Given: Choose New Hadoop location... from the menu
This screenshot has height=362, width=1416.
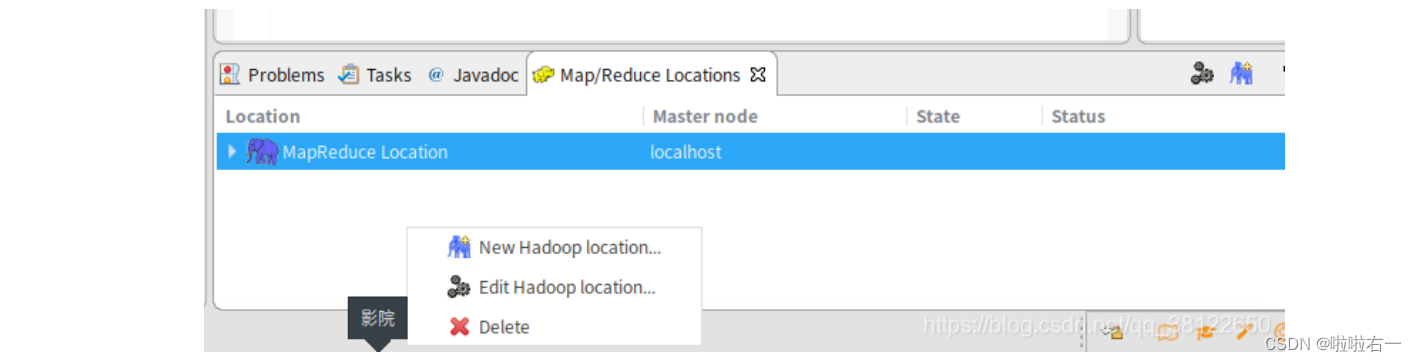Looking at the screenshot, I should click(x=570, y=247).
